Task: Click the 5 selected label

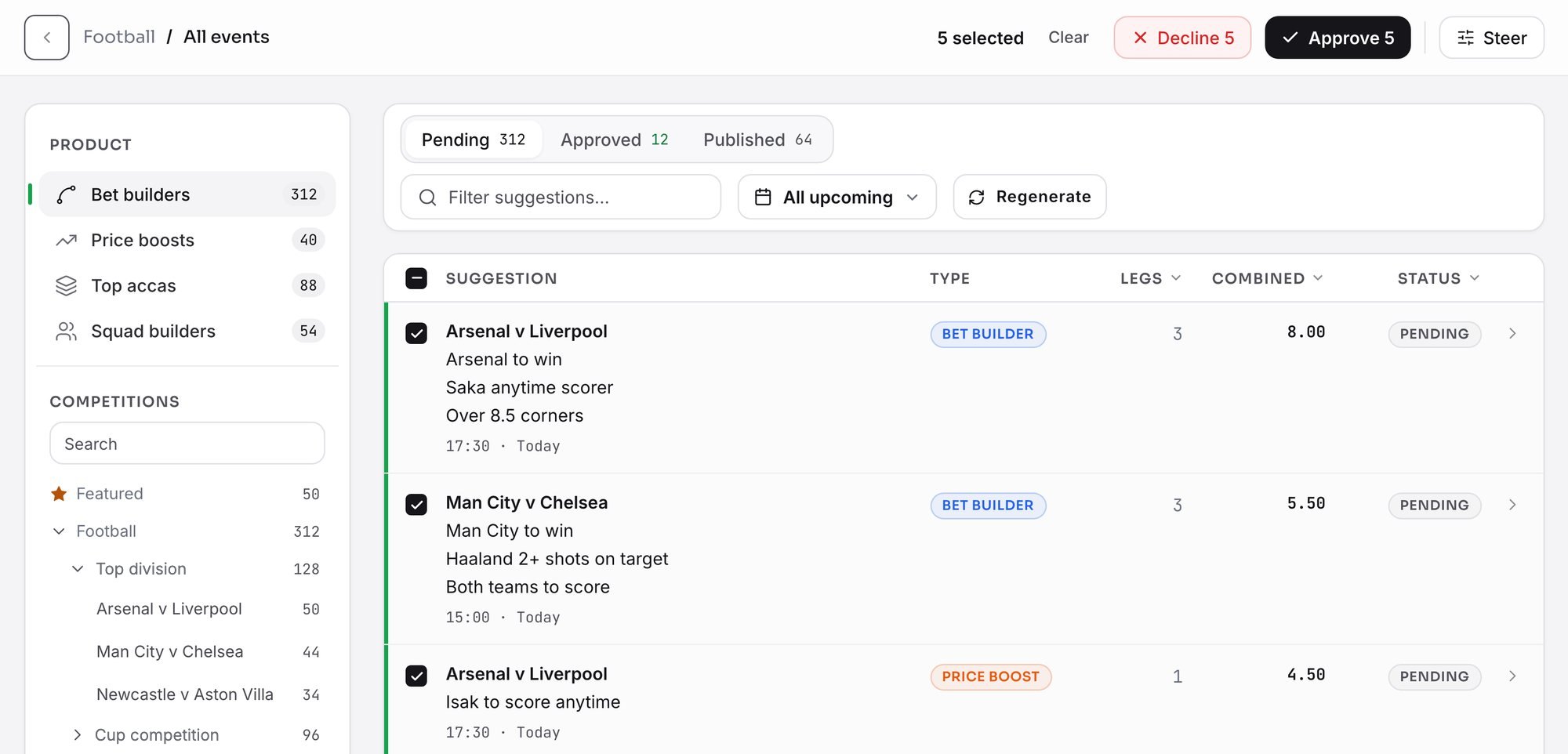Action: tap(980, 38)
